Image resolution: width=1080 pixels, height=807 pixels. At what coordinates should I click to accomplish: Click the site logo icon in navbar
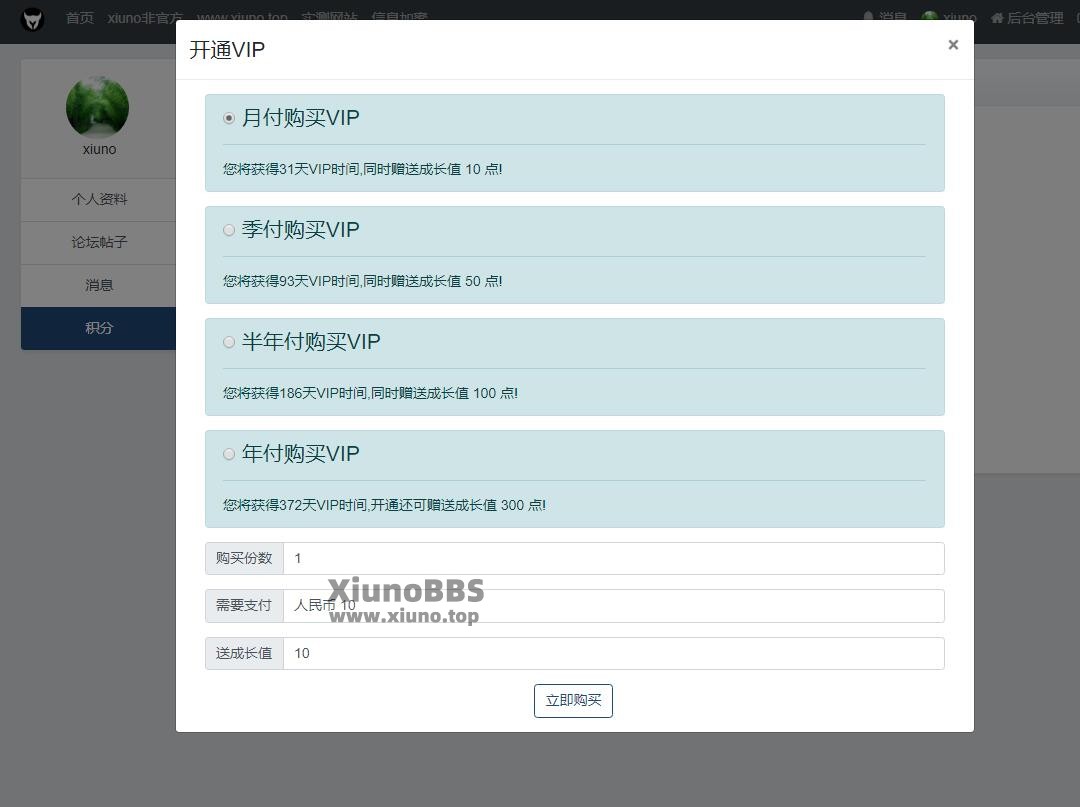tap(32, 19)
